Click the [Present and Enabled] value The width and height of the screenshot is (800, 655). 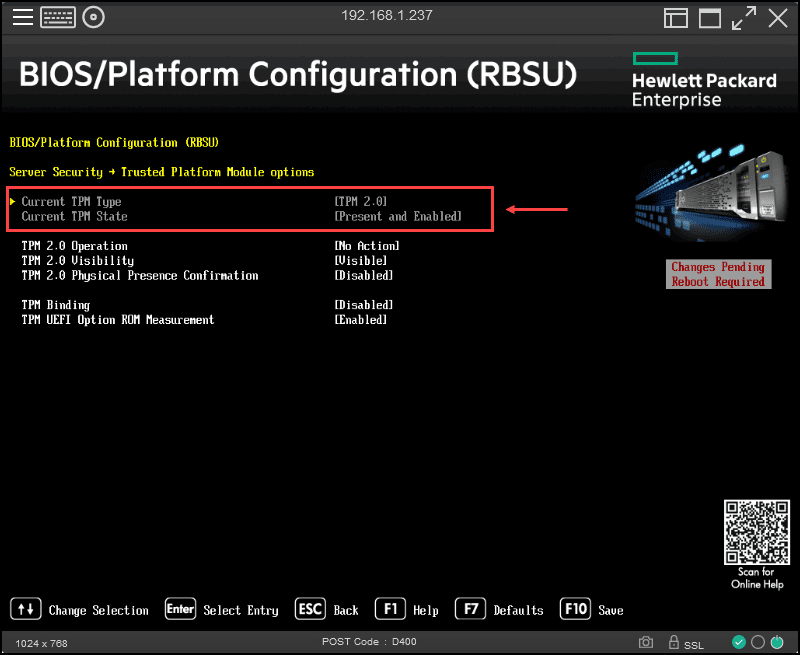click(398, 216)
